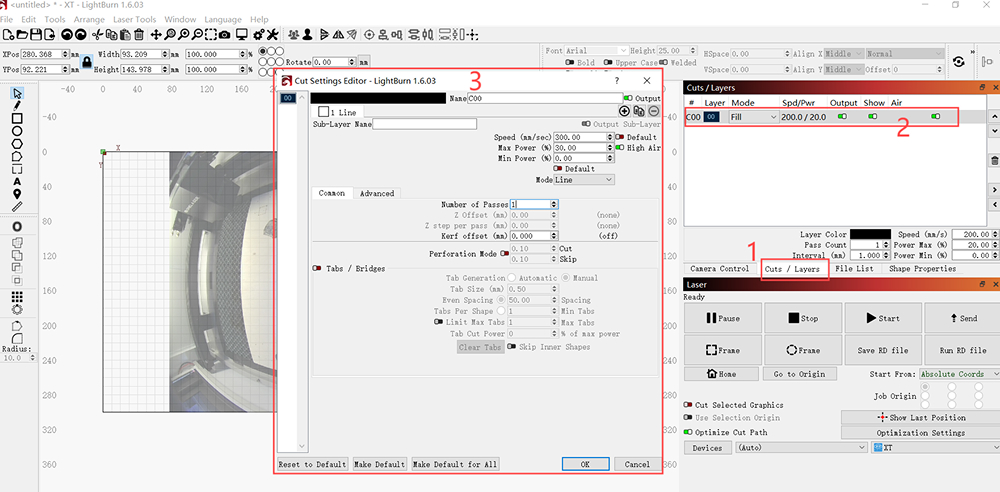The width and height of the screenshot is (1000, 492).
Task: Select the Ellipse tool
Action: pyautogui.click(x=17, y=131)
